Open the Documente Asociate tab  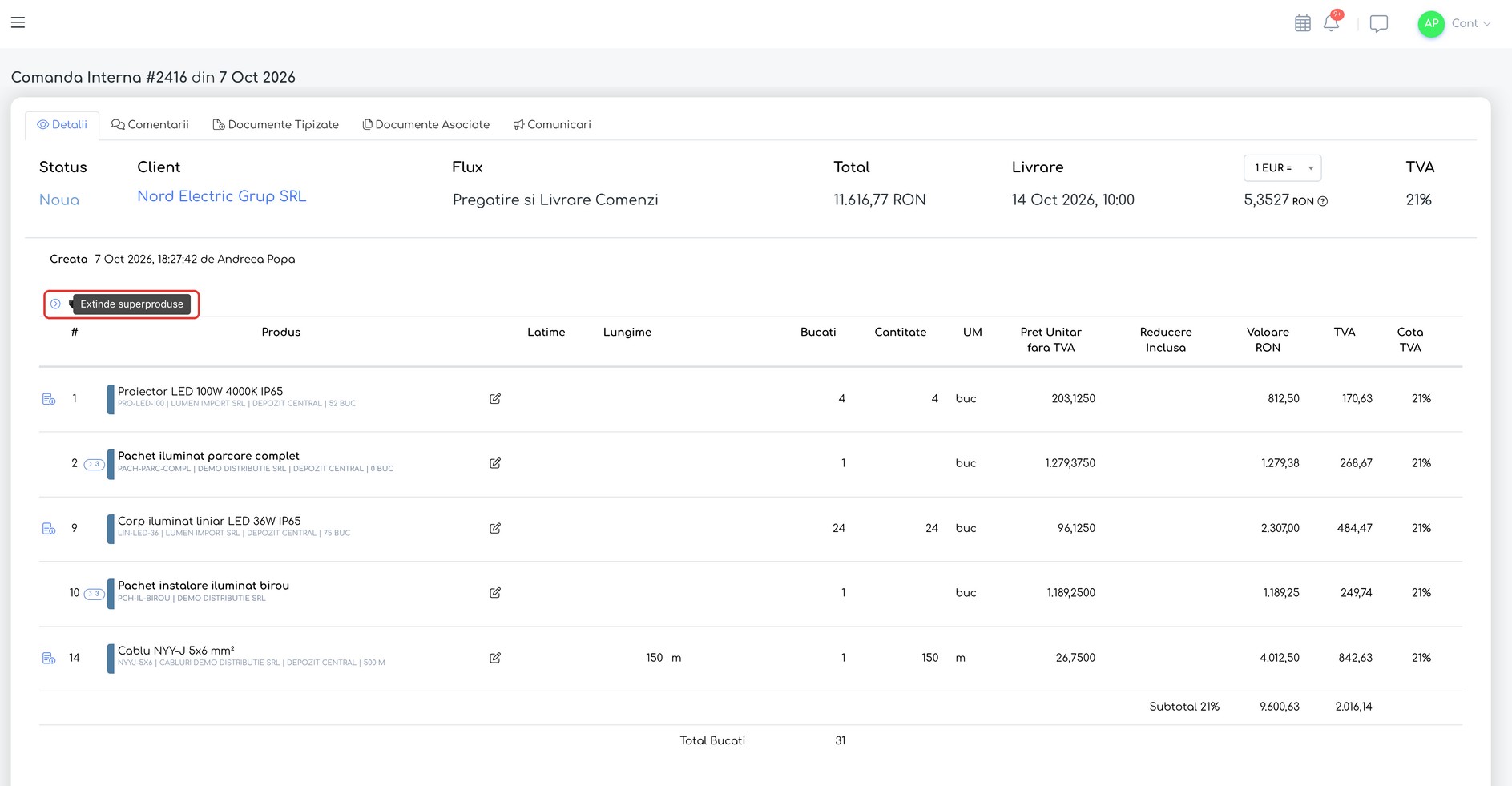click(426, 124)
